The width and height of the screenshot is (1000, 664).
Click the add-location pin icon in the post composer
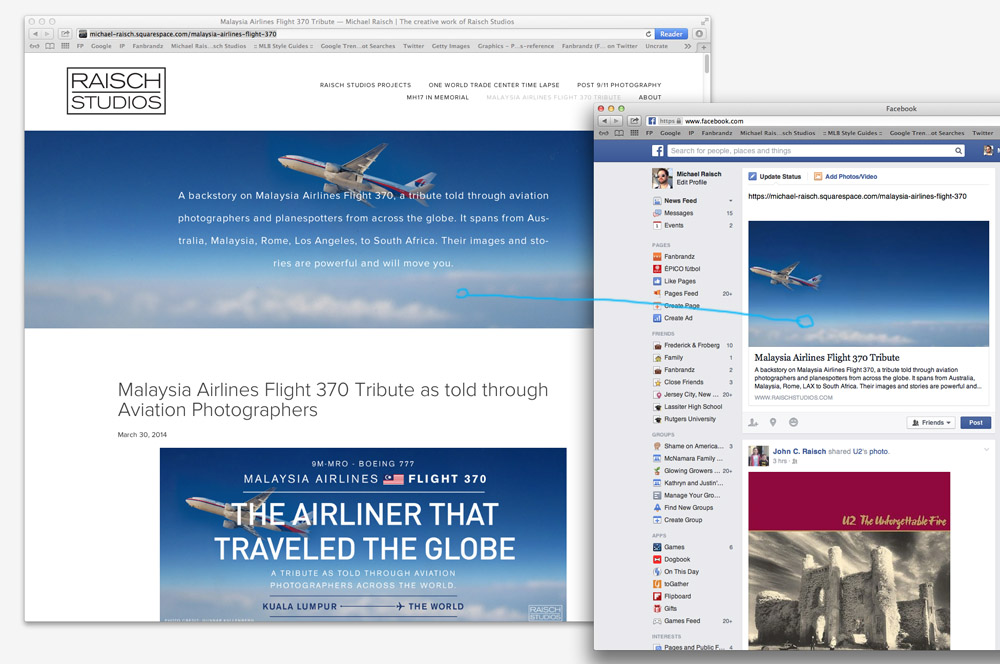pos(773,422)
